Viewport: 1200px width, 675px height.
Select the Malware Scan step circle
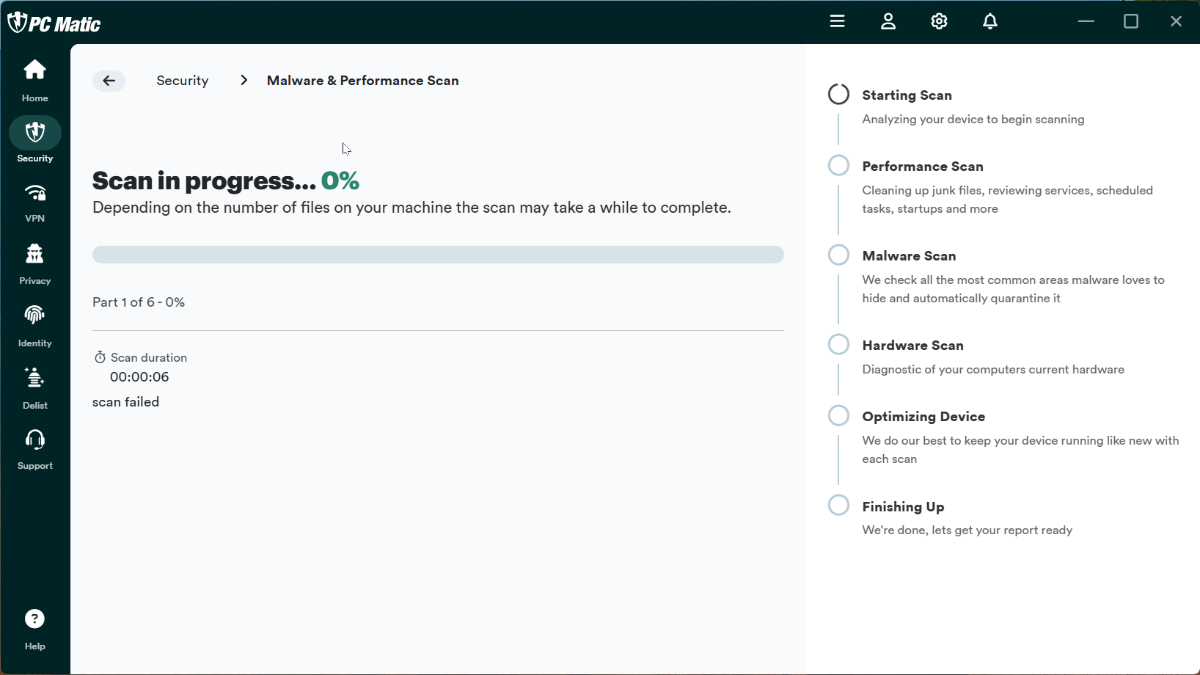[x=839, y=255]
